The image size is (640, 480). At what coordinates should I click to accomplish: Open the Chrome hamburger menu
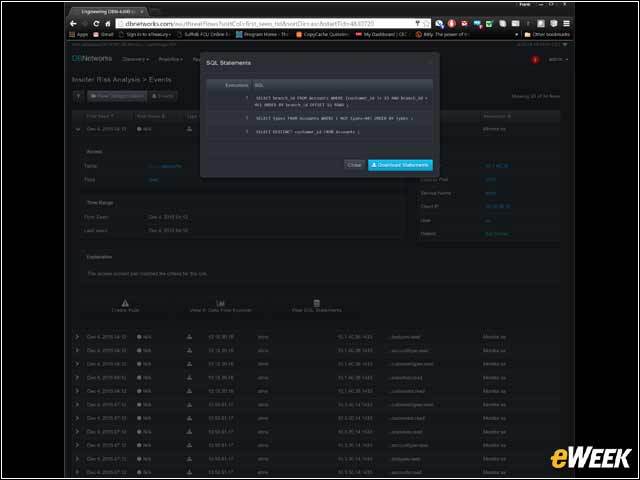[x=566, y=24]
